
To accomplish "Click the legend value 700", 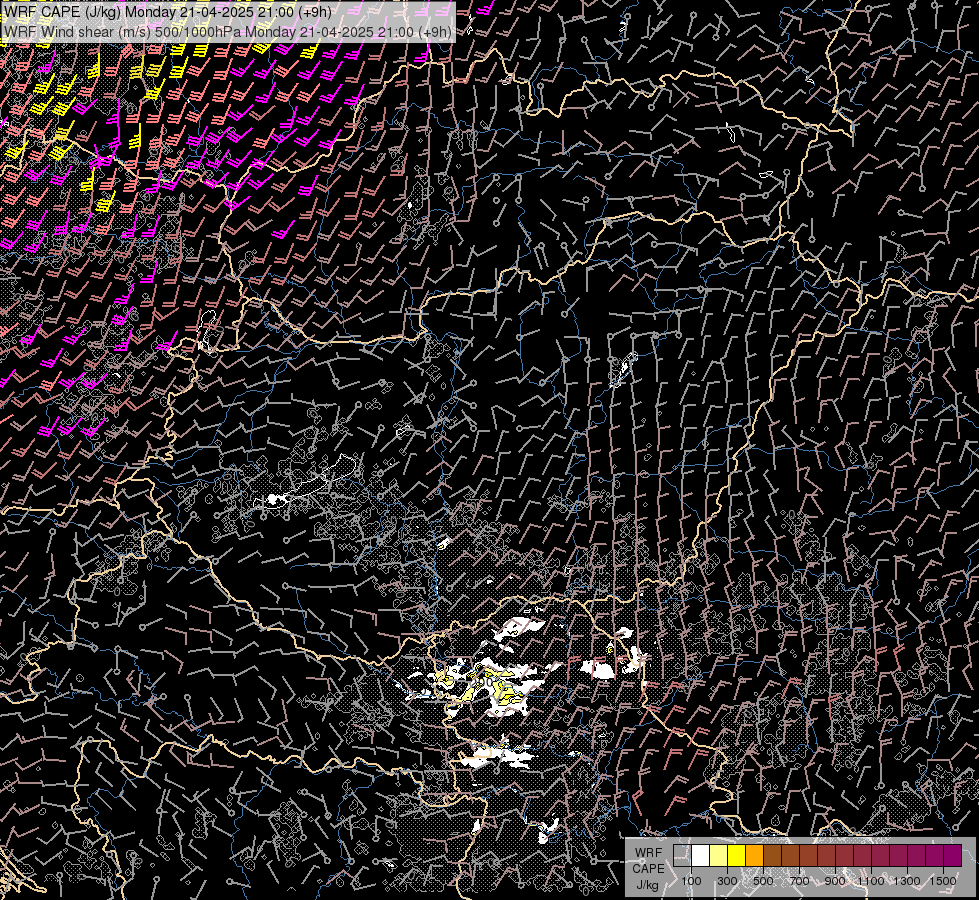I will pos(799,881).
